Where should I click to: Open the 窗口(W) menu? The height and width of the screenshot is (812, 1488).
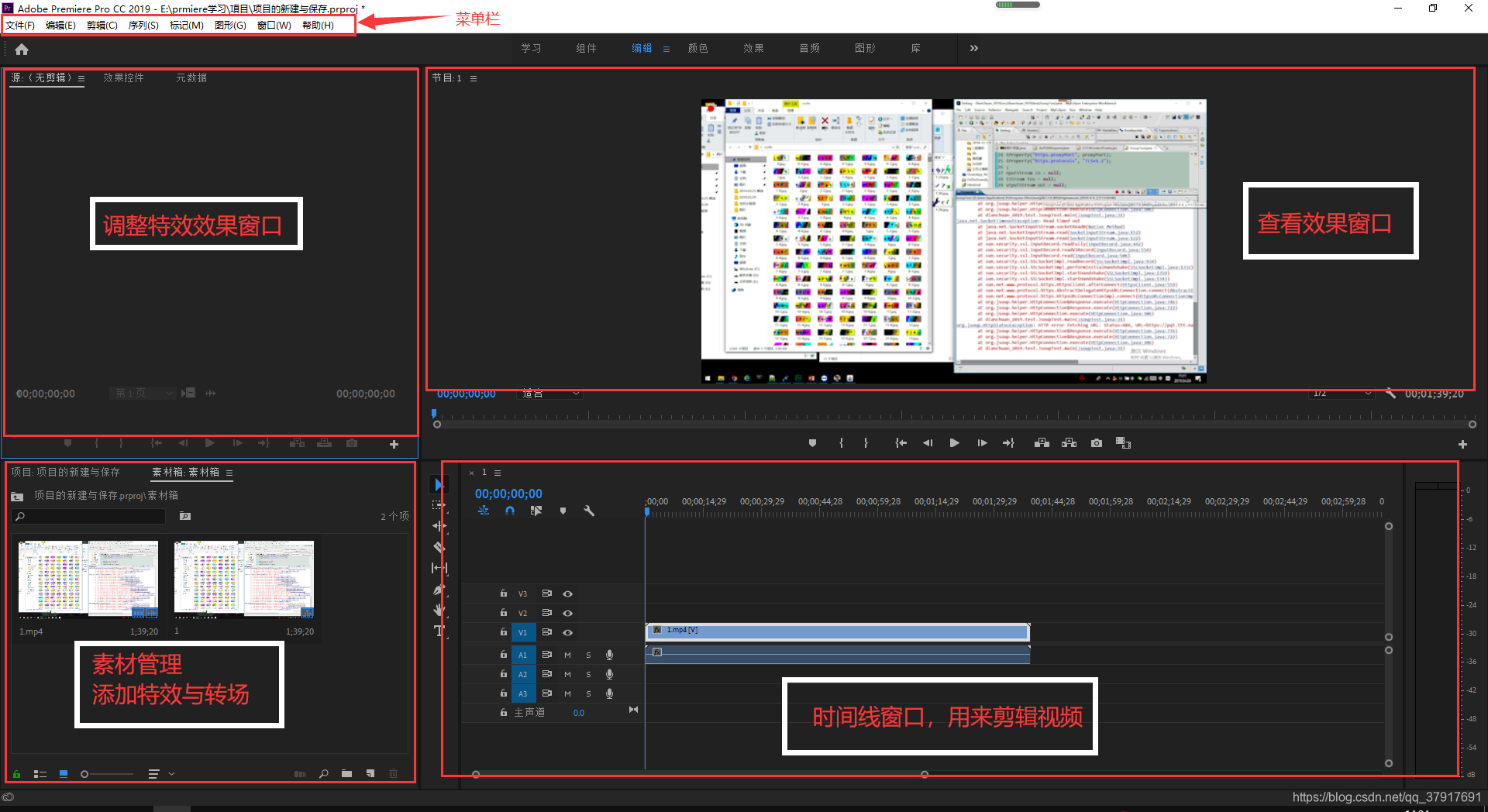pyautogui.click(x=274, y=26)
